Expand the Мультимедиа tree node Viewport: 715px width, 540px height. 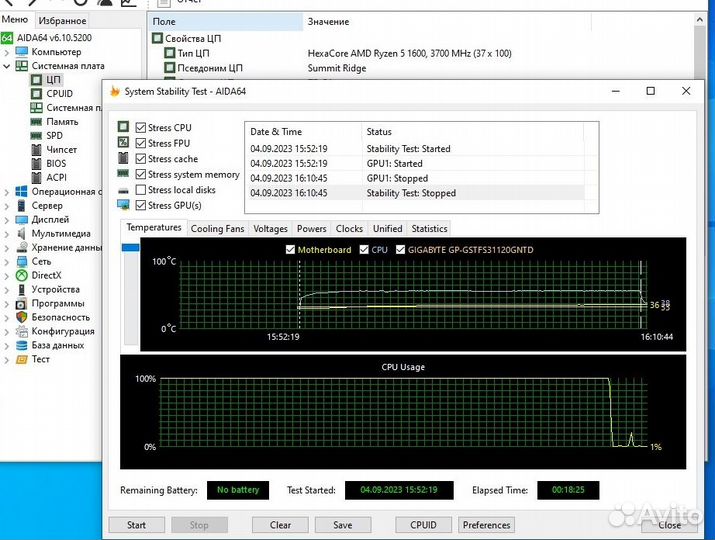tap(6, 234)
